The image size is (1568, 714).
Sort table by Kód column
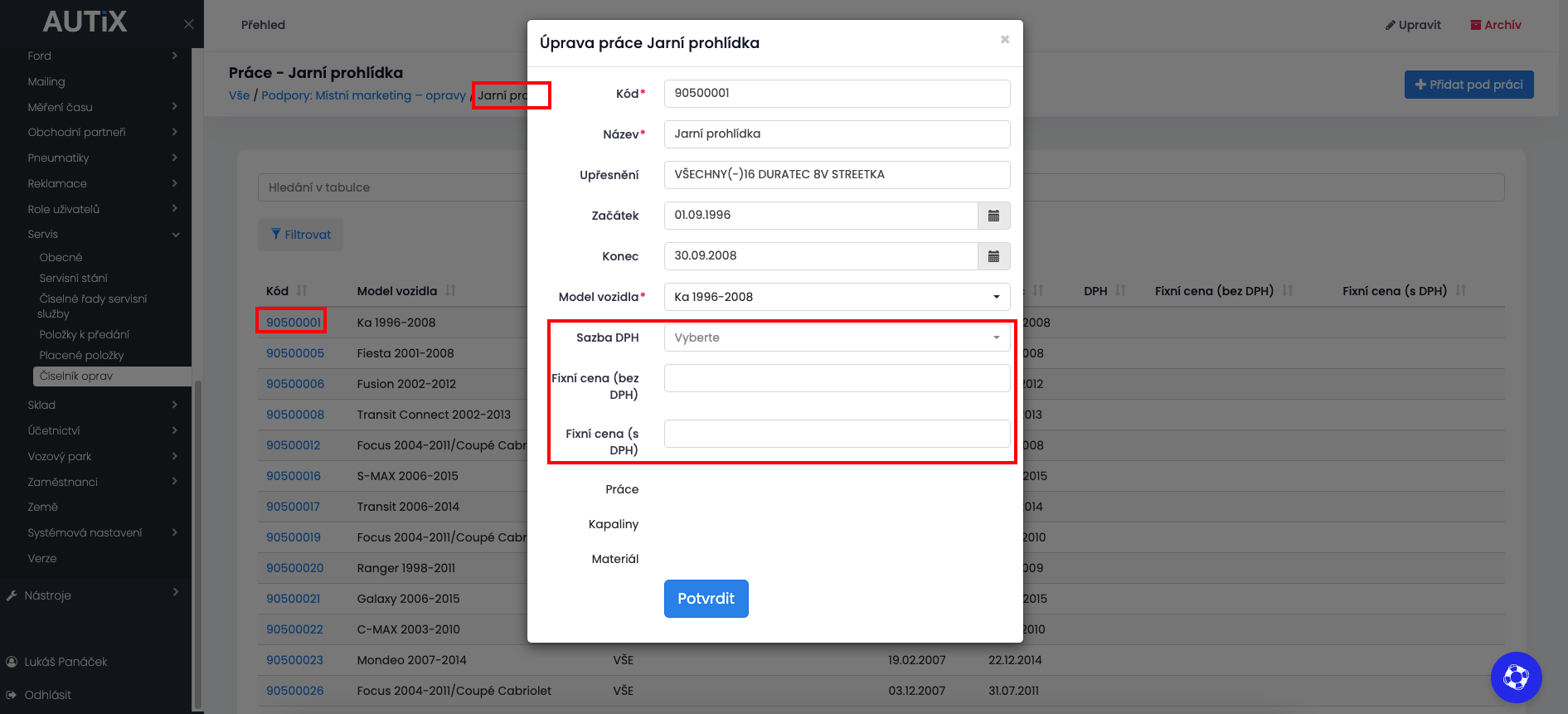click(x=302, y=291)
